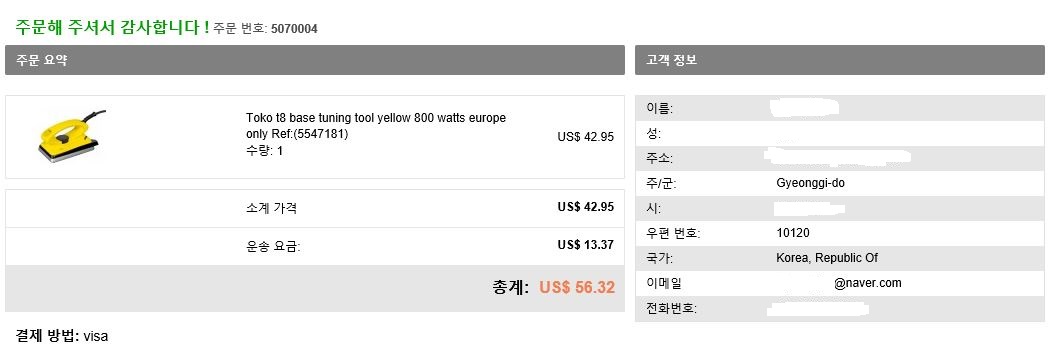
Task: Click the Gyeonggi-do province value
Action: click(810, 183)
